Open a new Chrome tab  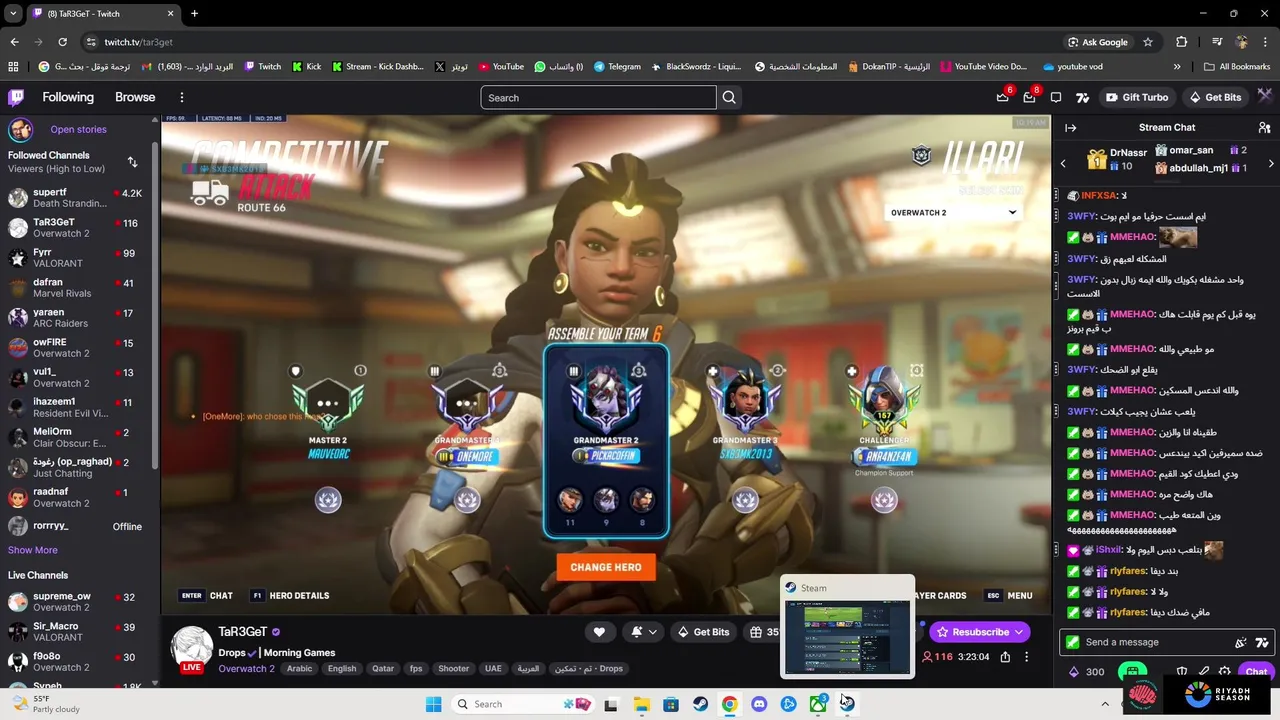pyautogui.click(x=194, y=13)
